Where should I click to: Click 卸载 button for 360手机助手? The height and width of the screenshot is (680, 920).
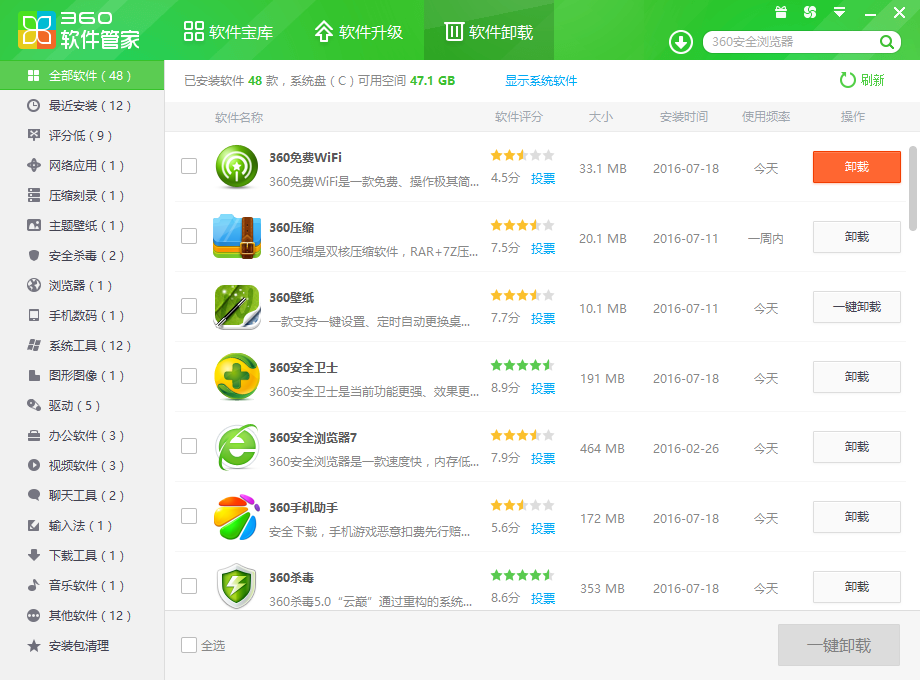857,517
